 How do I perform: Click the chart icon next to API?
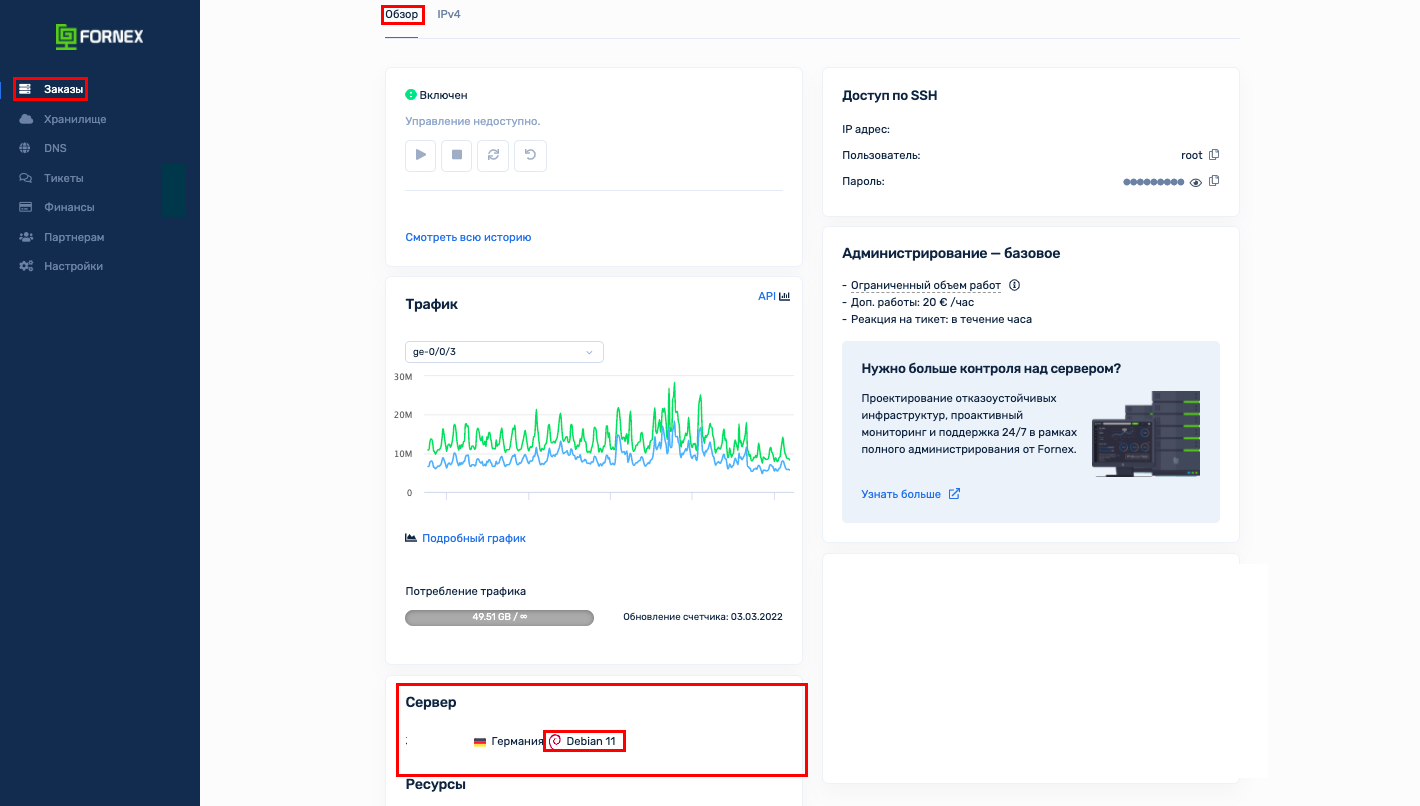tap(785, 296)
